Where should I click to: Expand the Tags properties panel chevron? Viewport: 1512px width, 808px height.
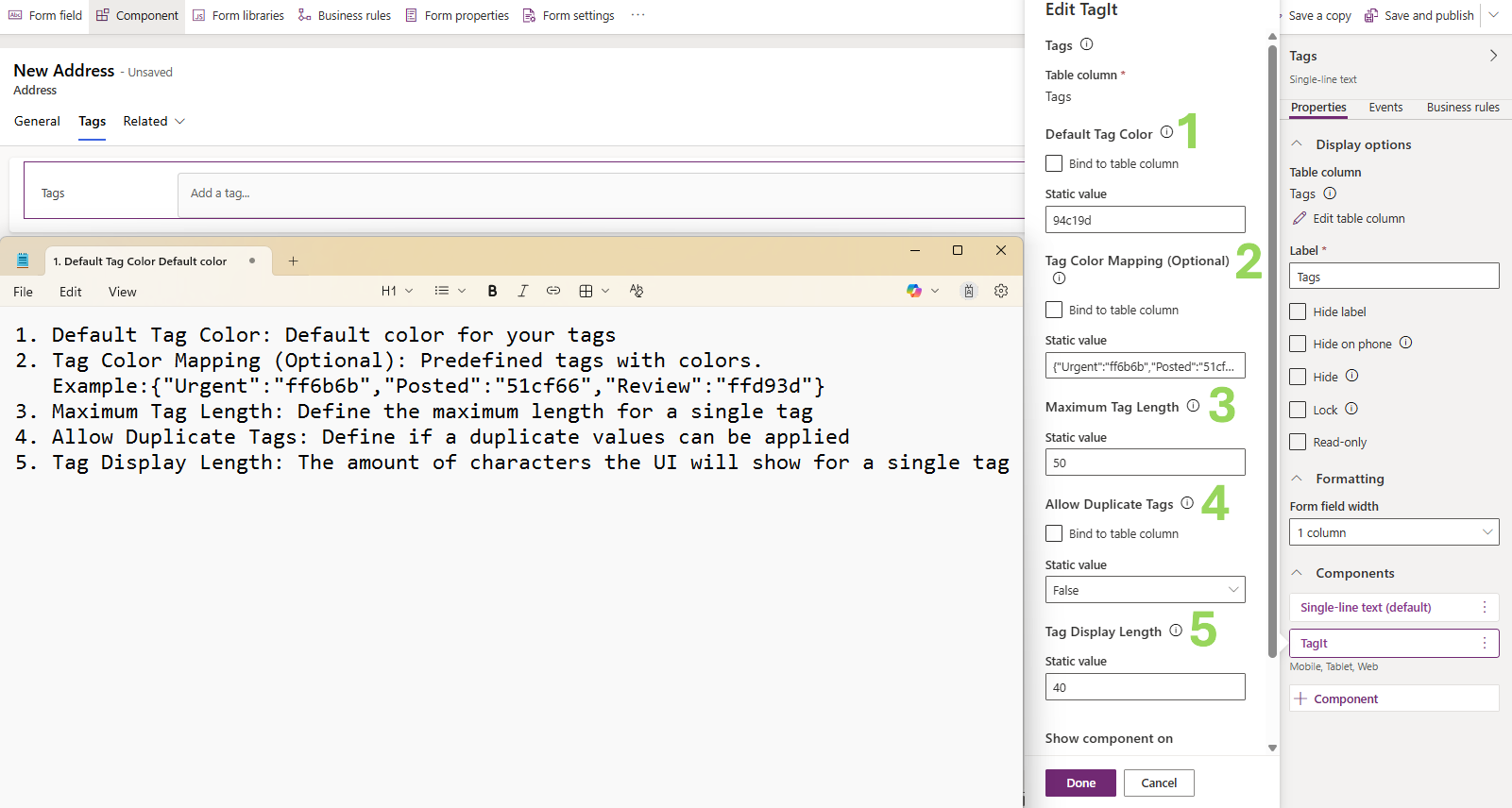pos(1493,56)
